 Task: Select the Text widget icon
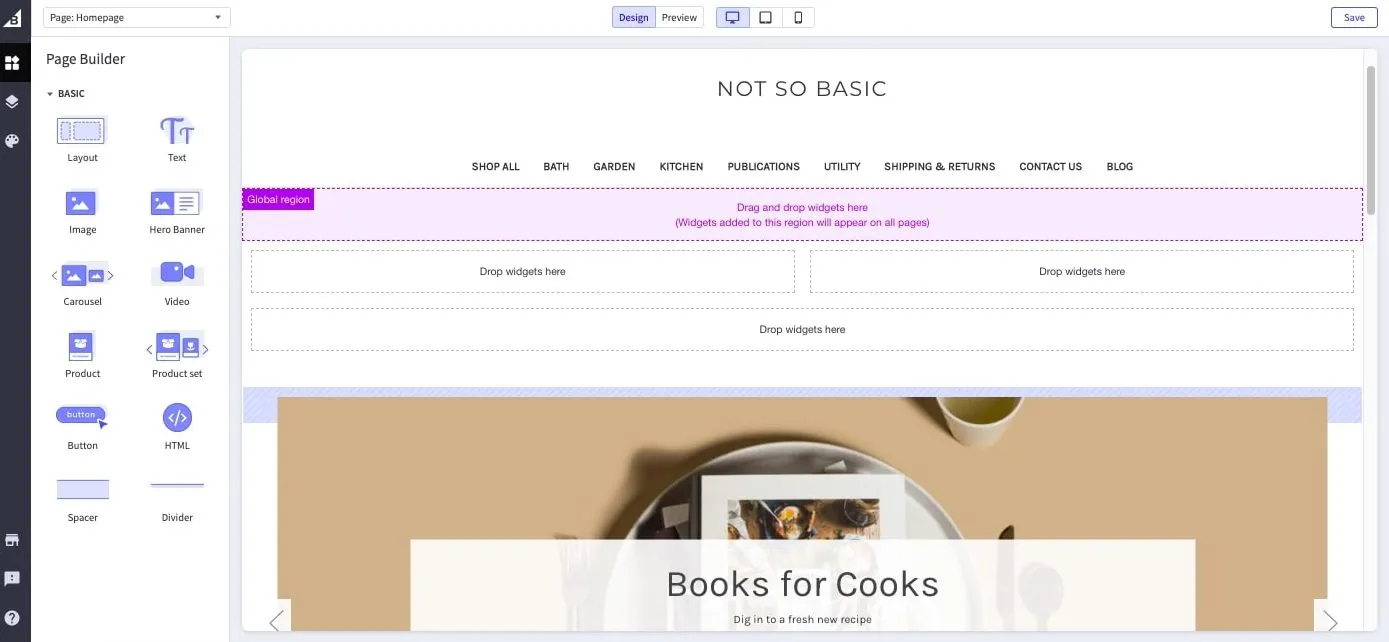coord(177,131)
